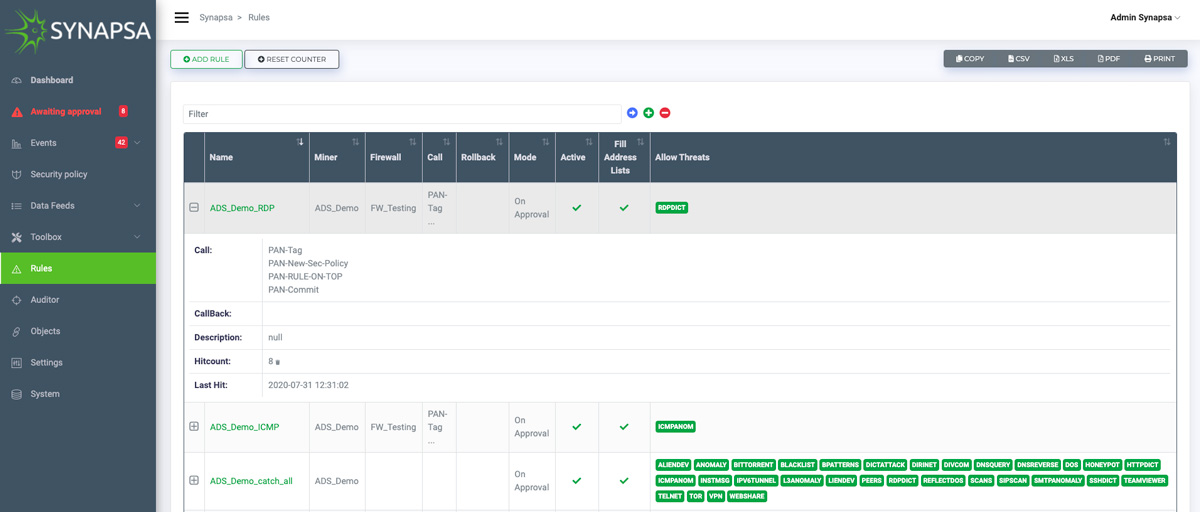Click the Synapsa logo

click(78, 31)
